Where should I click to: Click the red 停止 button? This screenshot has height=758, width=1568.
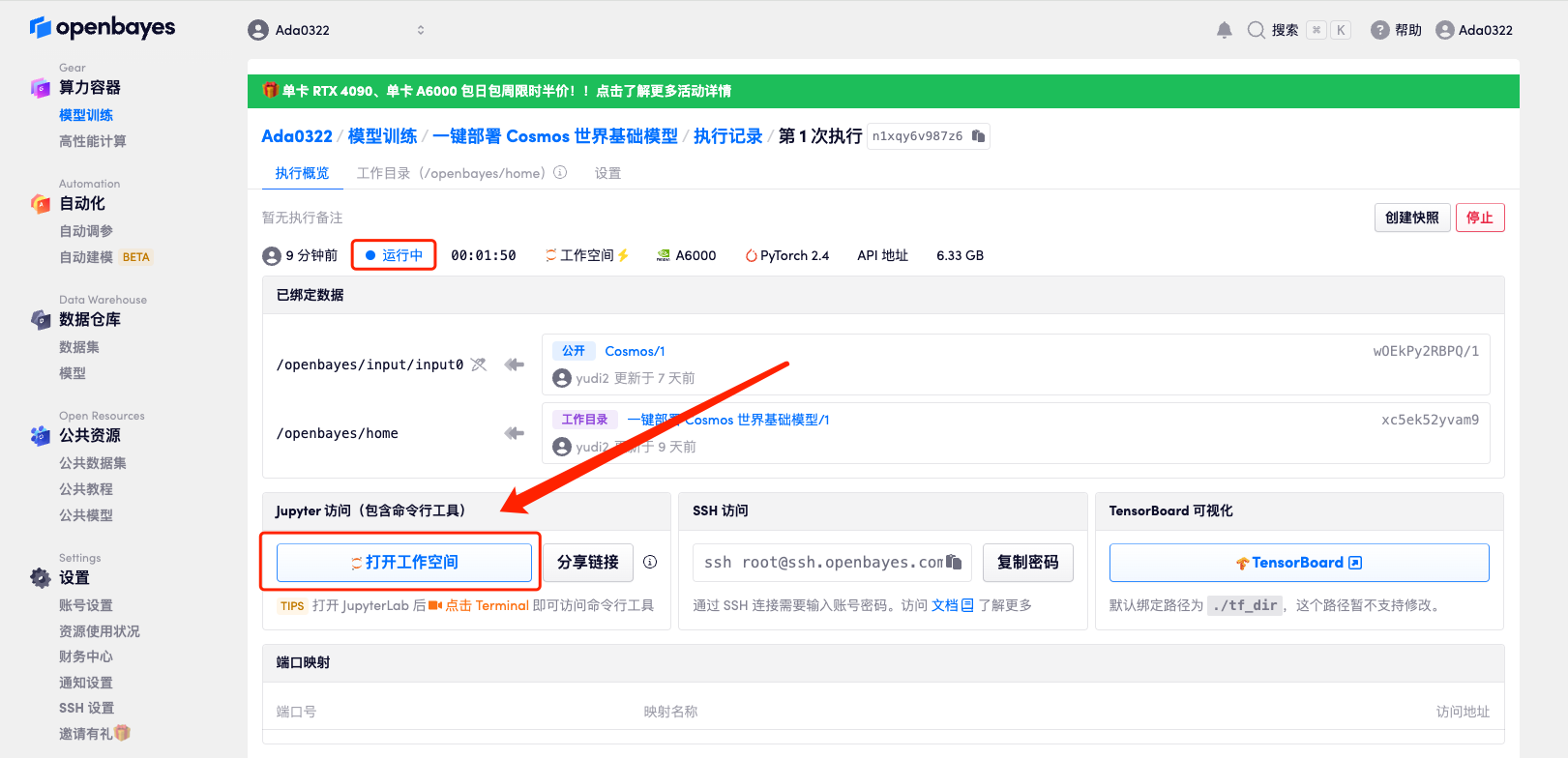(1479, 218)
